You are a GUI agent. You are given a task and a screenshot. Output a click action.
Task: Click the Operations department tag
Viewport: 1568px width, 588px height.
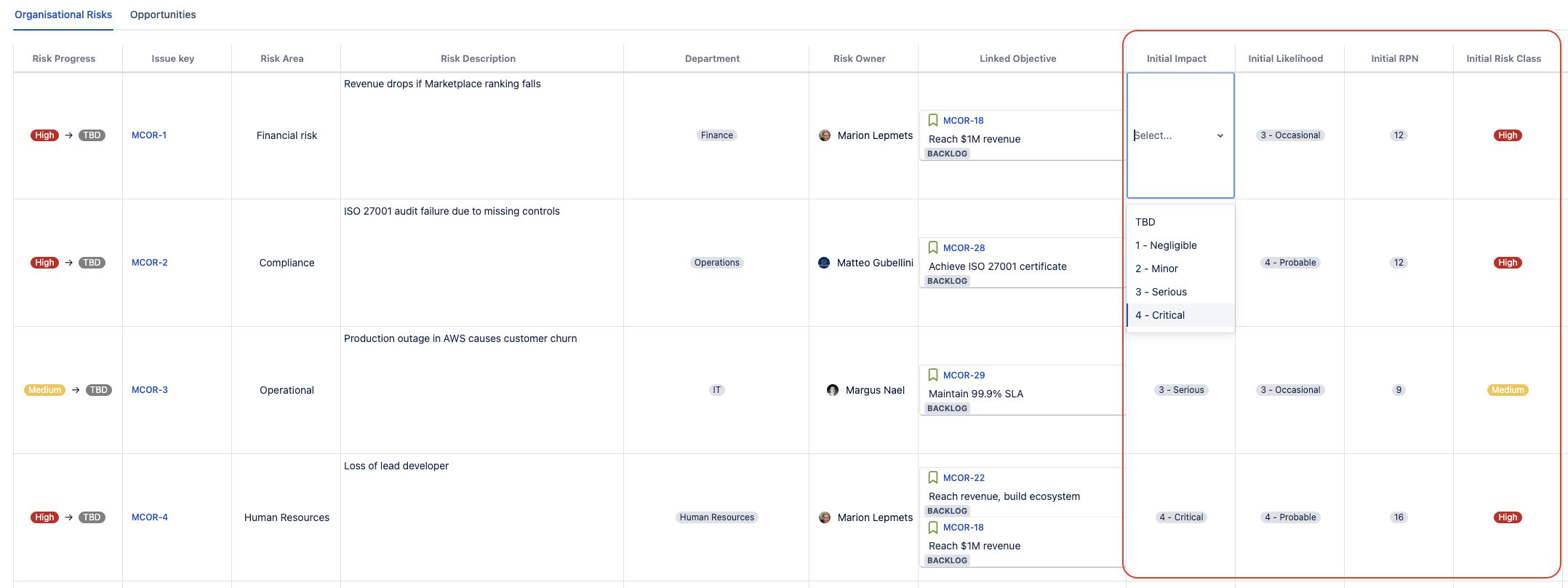tap(717, 263)
